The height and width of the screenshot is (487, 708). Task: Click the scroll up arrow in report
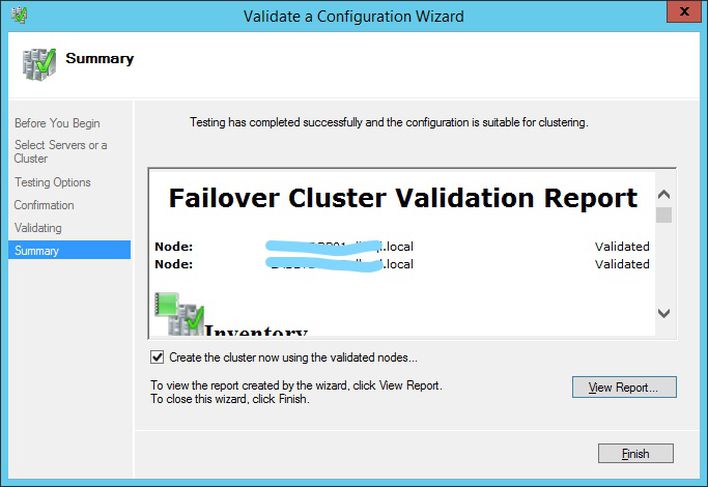point(664,195)
